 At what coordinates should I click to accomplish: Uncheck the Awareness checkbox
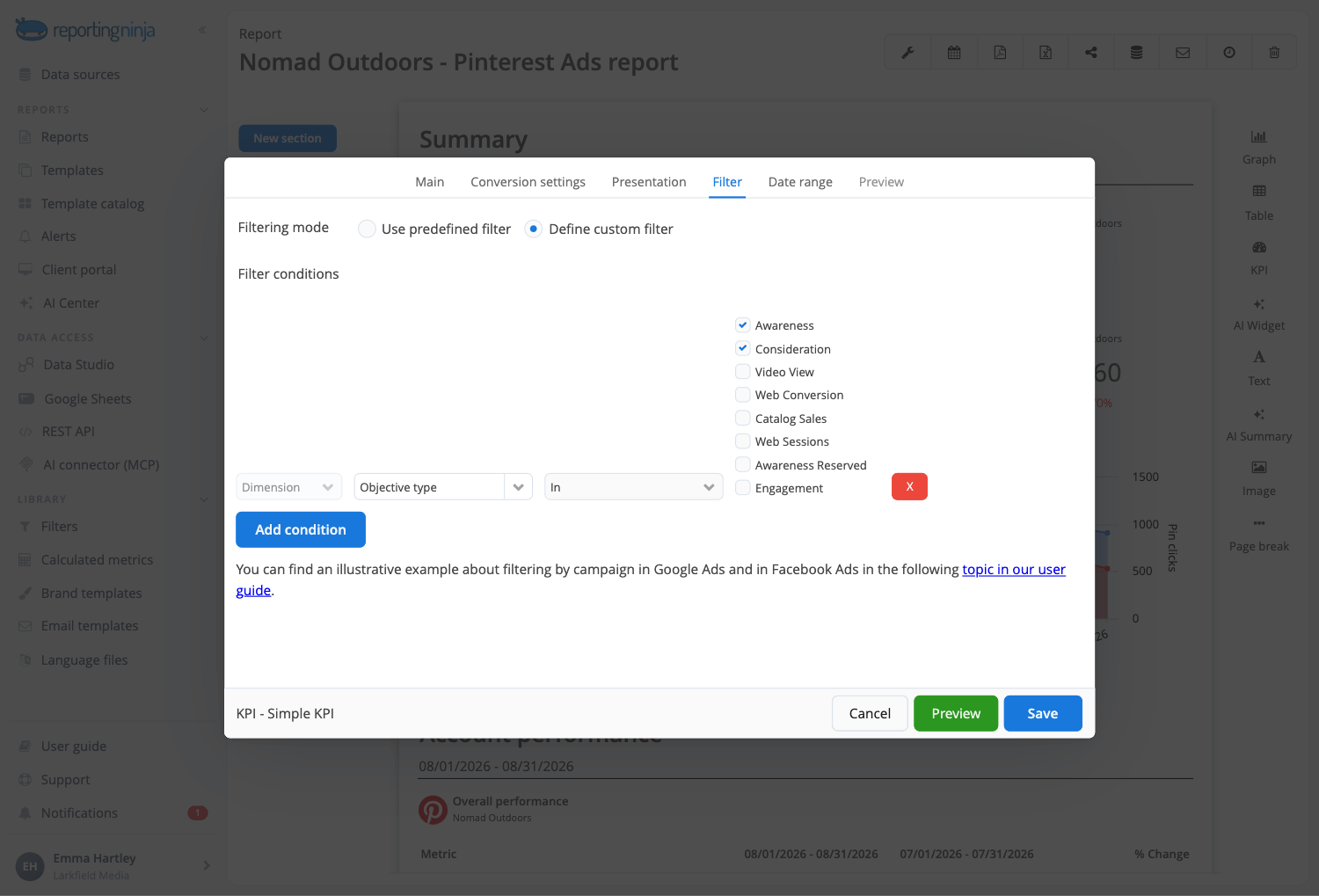pos(743,325)
